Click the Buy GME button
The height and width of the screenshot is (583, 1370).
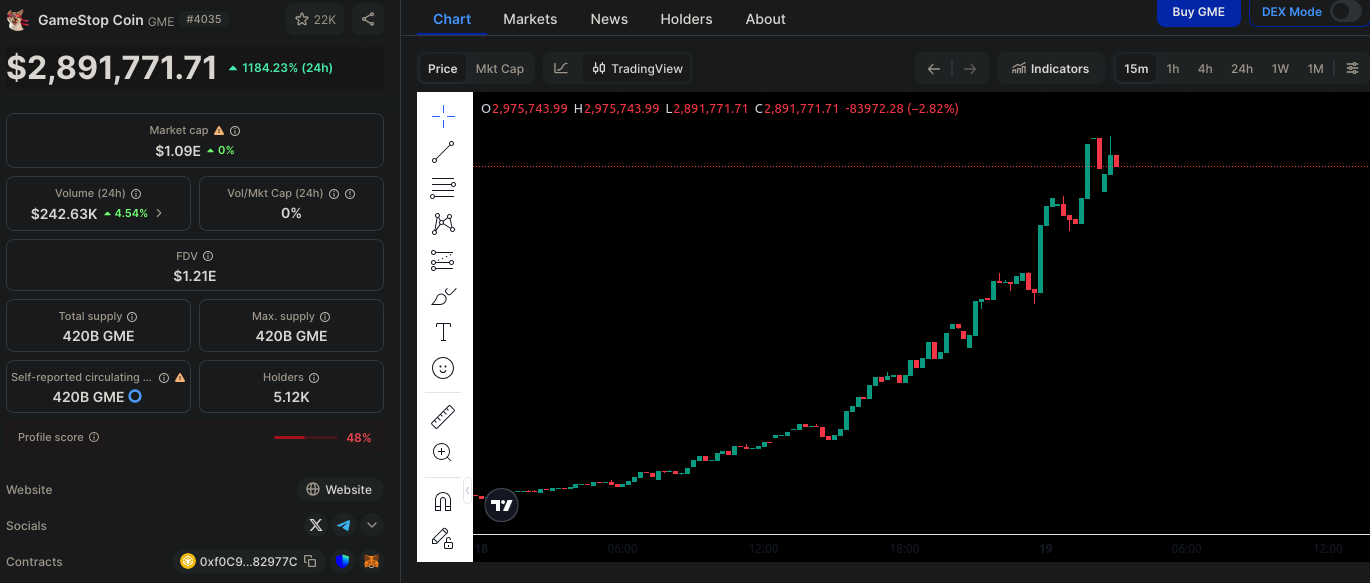[x=1198, y=12]
